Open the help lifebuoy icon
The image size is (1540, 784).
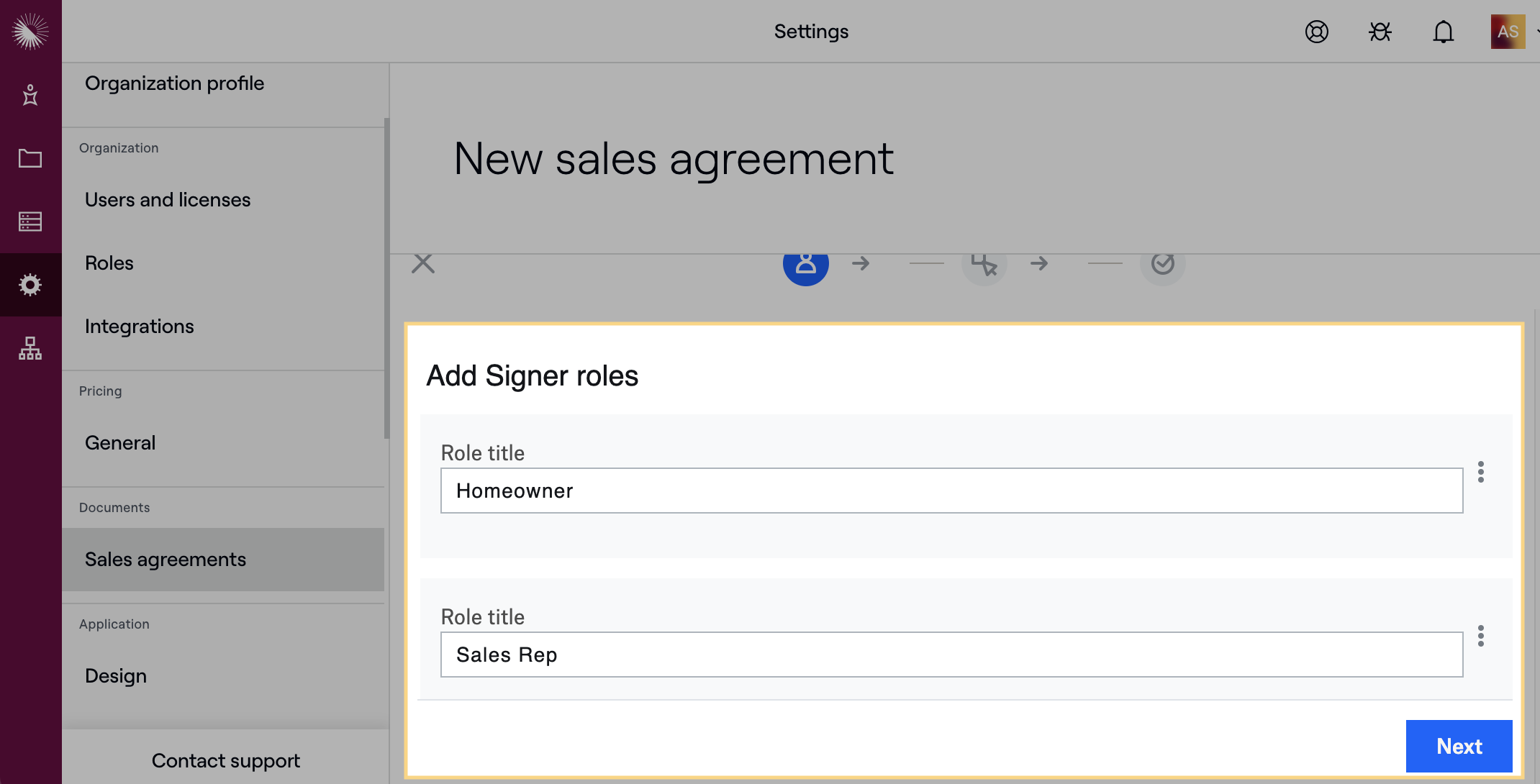coord(1316,32)
